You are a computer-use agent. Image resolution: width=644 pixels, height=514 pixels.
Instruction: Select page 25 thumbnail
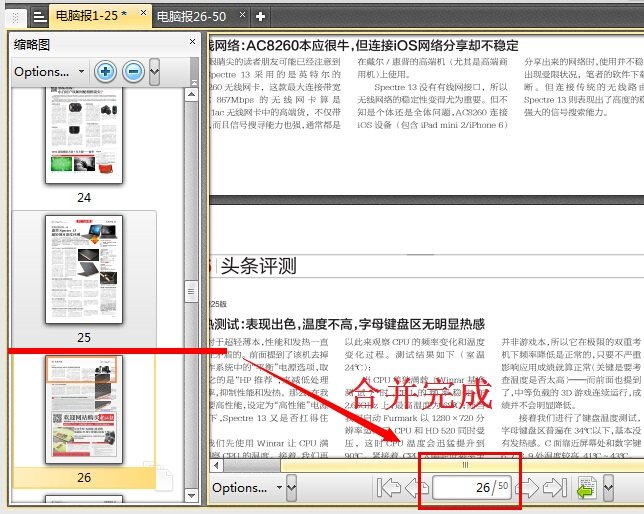click(84, 270)
